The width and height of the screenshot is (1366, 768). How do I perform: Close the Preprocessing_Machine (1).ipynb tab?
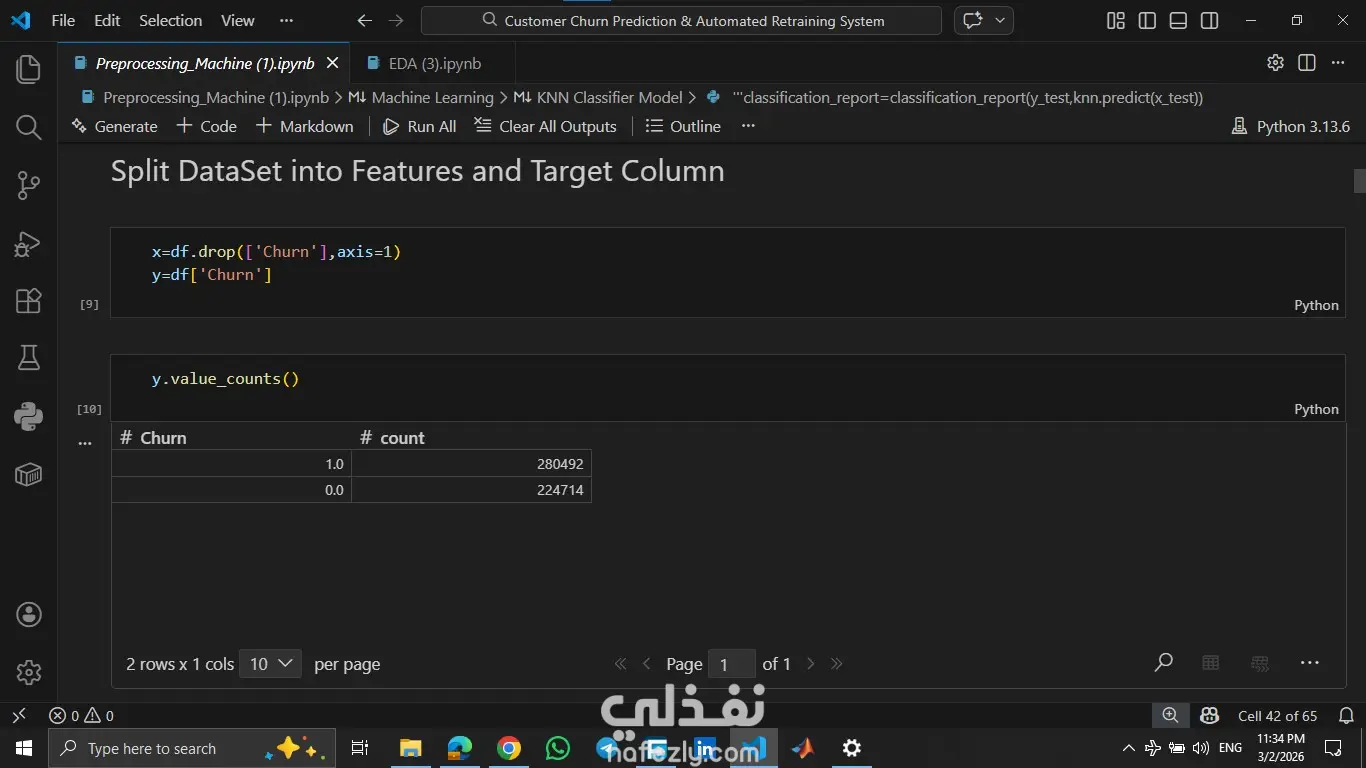[x=332, y=63]
